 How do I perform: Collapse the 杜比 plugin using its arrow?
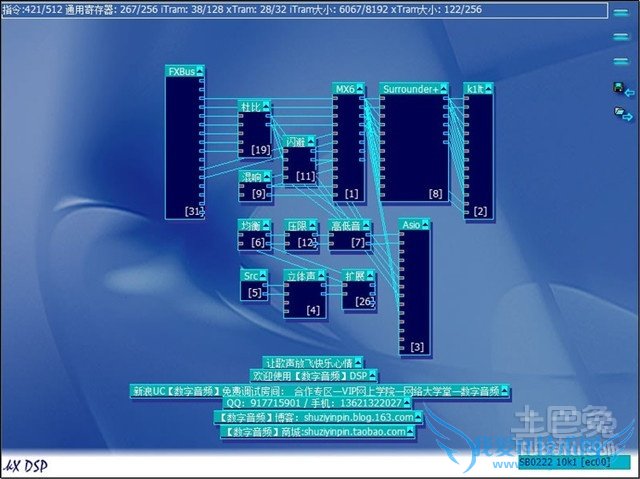pos(267,107)
